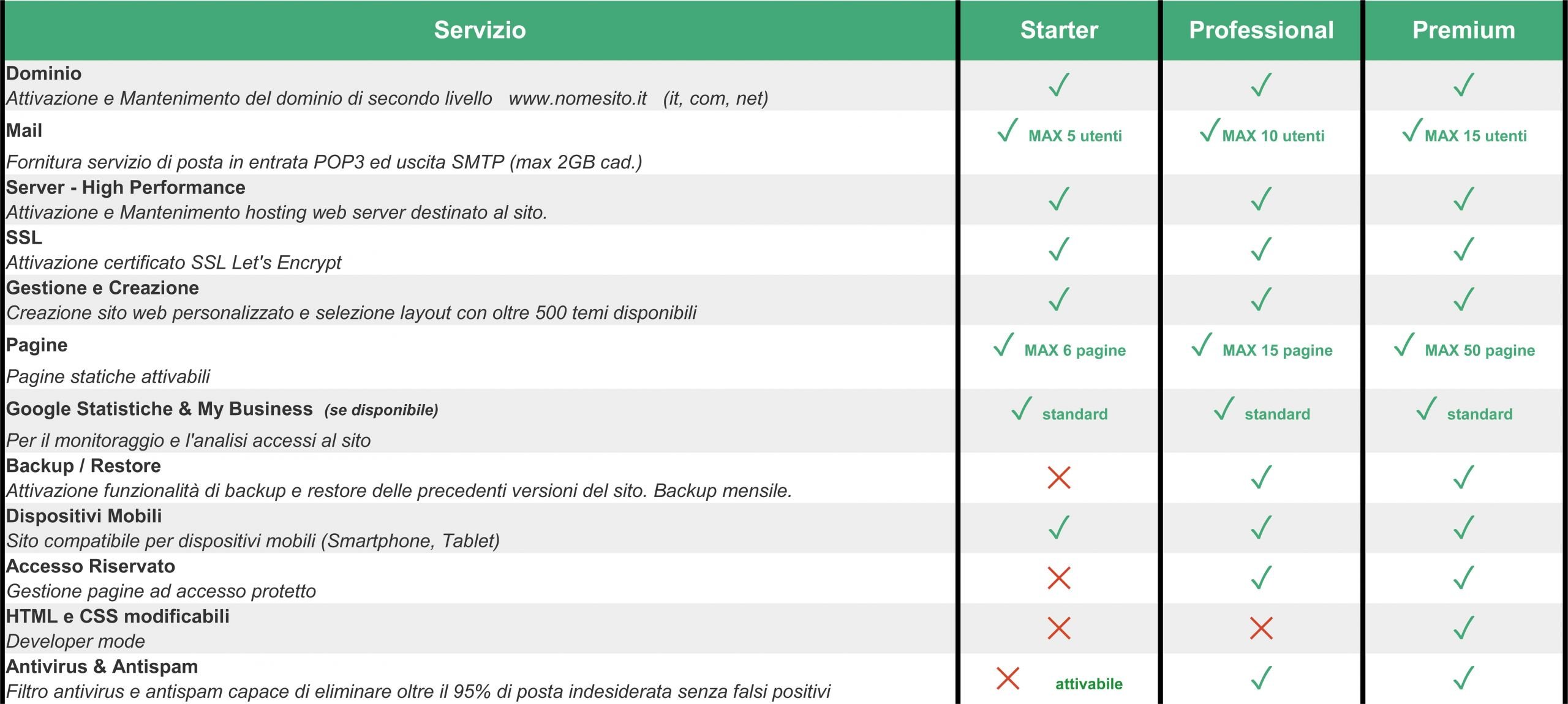Viewport: 1568px width, 704px height.
Task: Select the Premium column header
Action: (x=1464, y=30)
